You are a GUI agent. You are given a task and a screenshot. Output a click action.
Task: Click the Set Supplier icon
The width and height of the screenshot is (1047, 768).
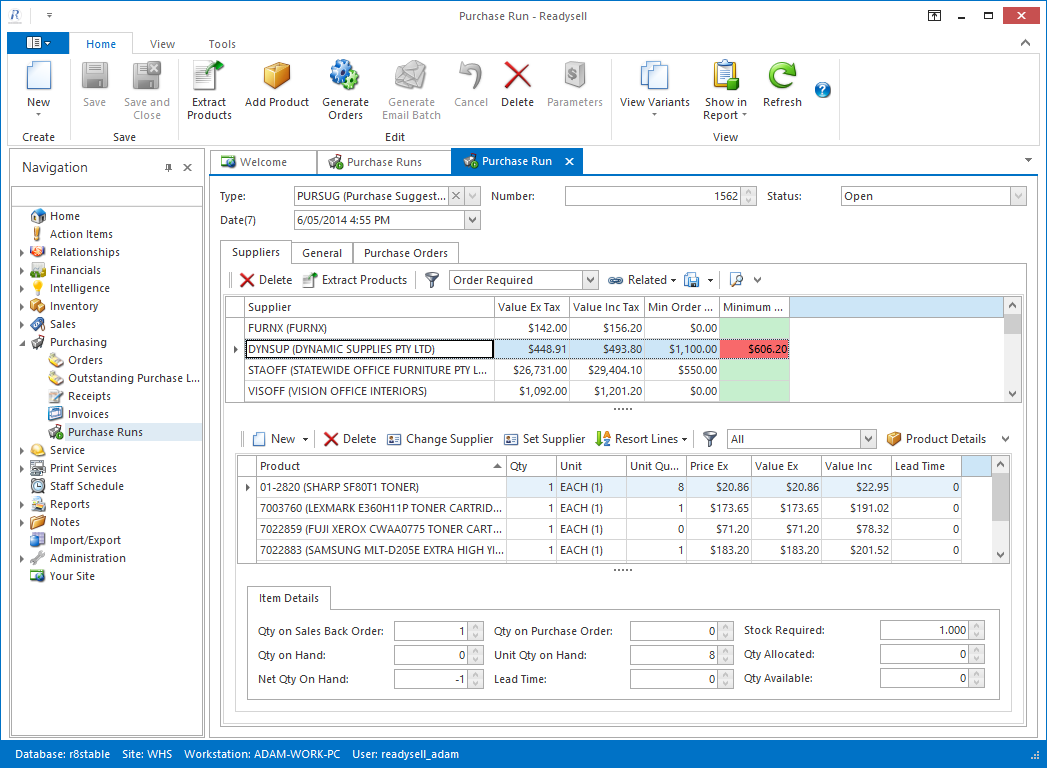pyautogui.click(x=543, y=438)
